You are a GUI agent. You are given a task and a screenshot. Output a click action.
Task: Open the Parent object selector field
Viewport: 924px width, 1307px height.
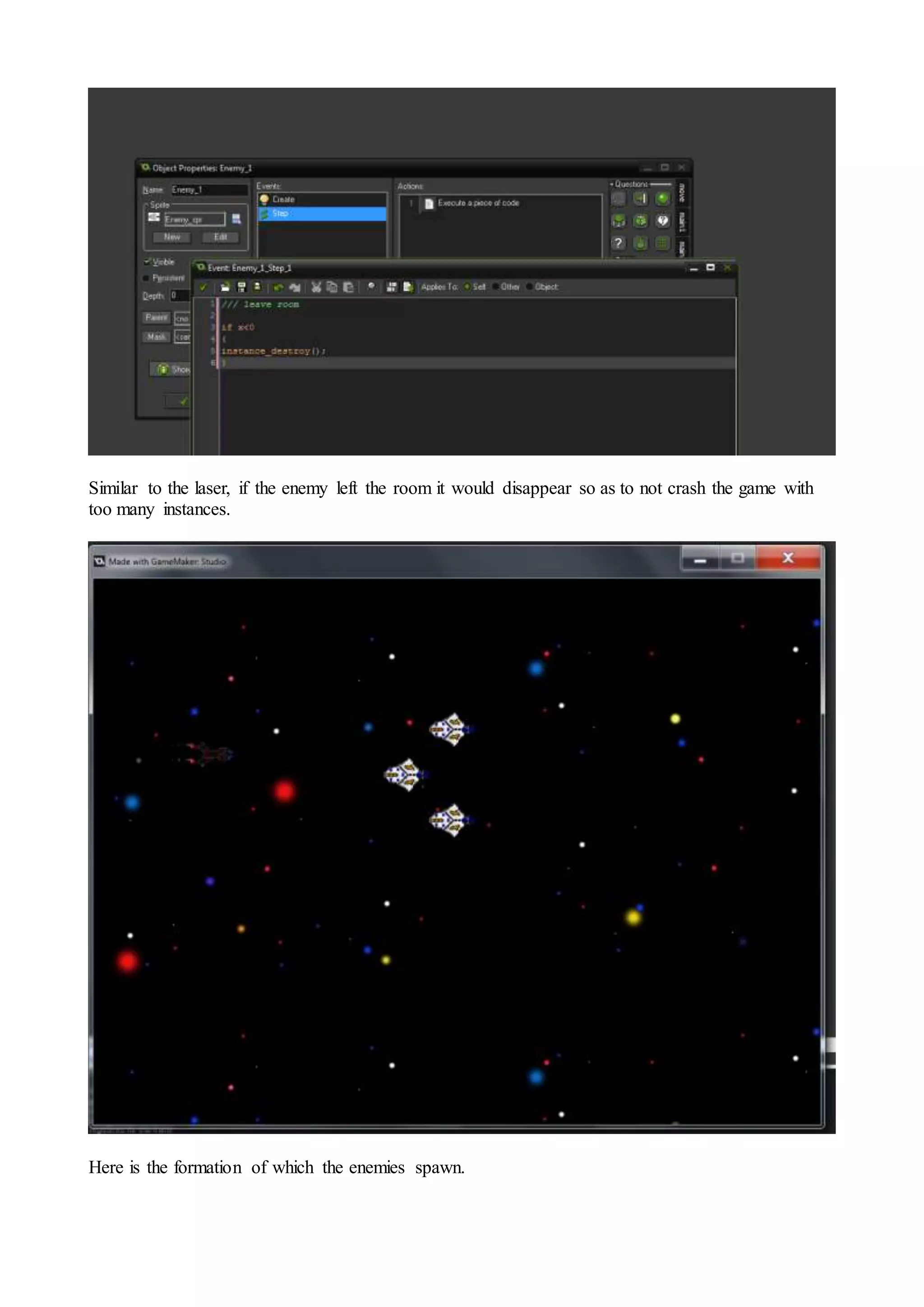click(x=182, y=318)
